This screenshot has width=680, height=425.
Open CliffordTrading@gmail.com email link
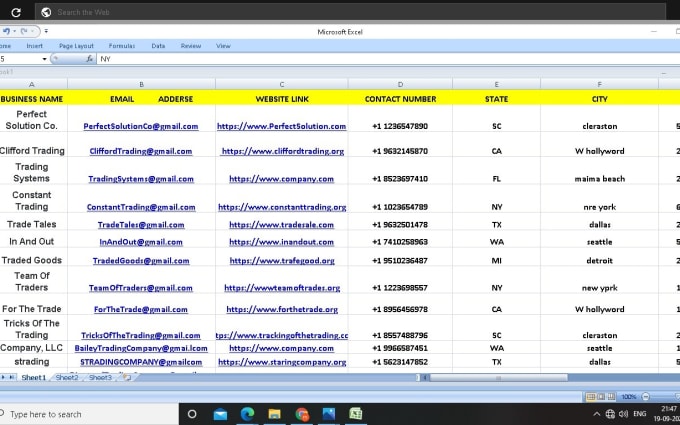click(x=141, y=151)
